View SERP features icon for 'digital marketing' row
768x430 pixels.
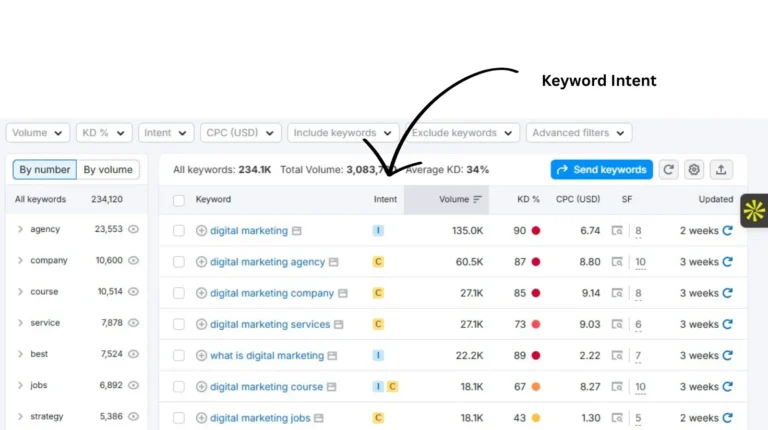point(617,231)
